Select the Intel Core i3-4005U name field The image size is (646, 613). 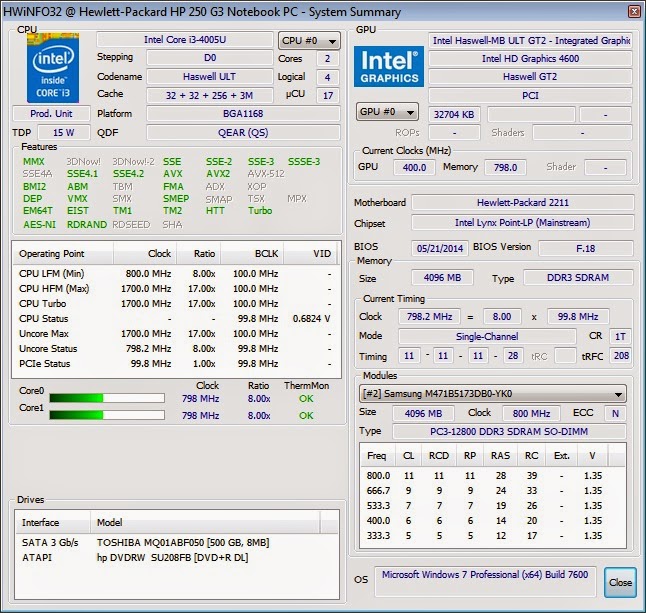[x=185, y=40]
